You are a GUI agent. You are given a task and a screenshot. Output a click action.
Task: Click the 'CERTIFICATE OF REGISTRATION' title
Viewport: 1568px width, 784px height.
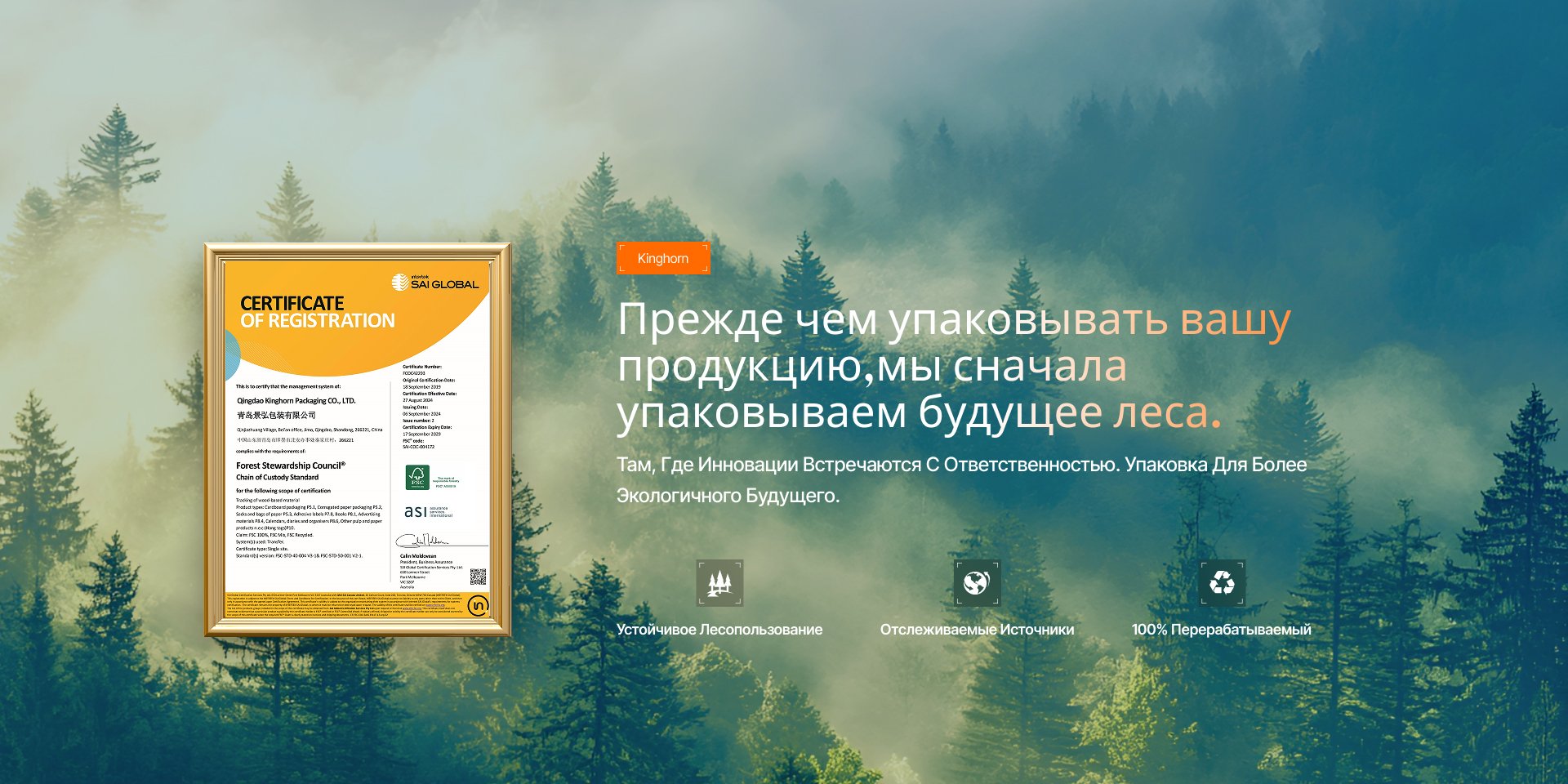pos(317,312)
